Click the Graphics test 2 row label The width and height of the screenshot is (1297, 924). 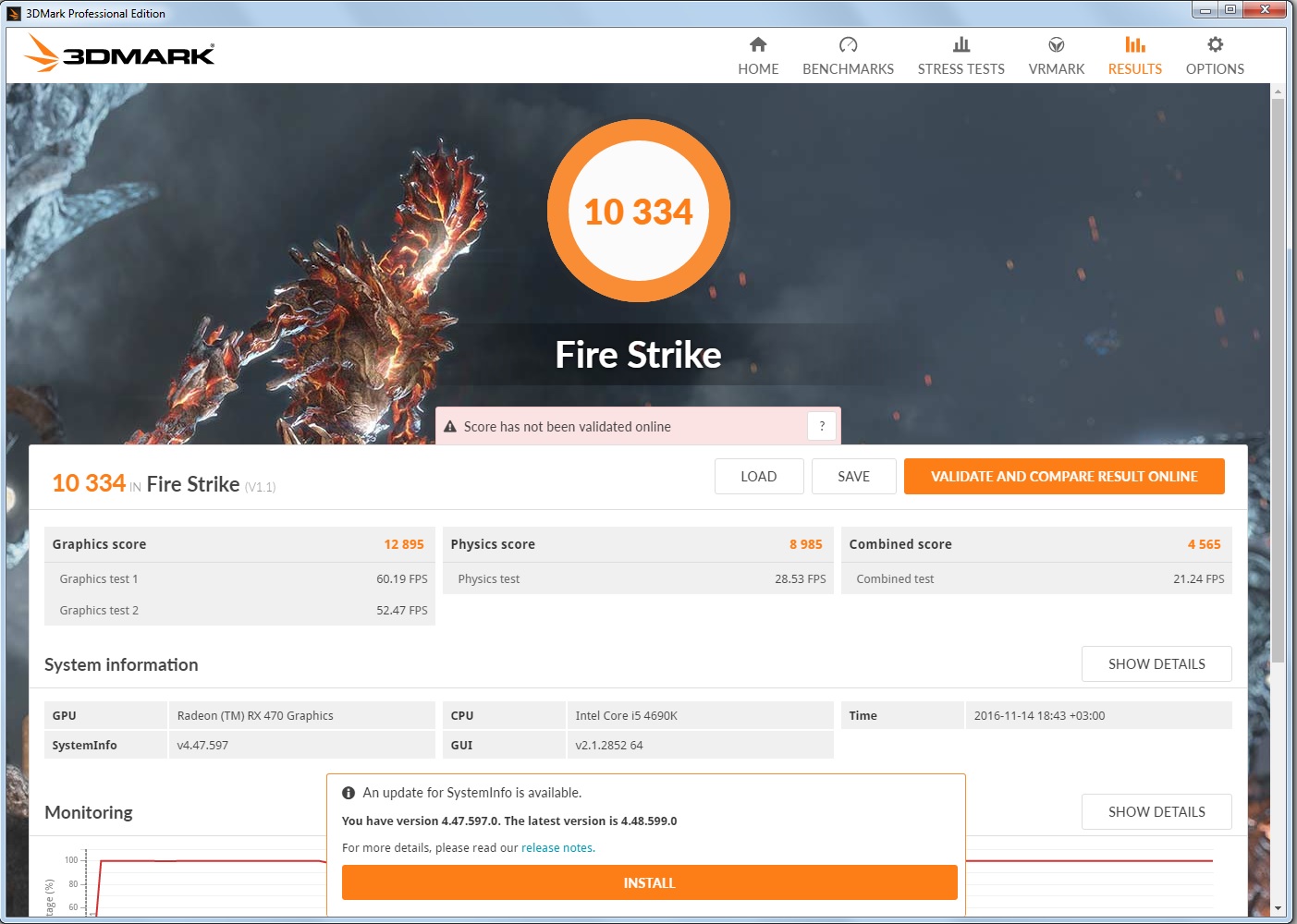click(x=99, y=611)
